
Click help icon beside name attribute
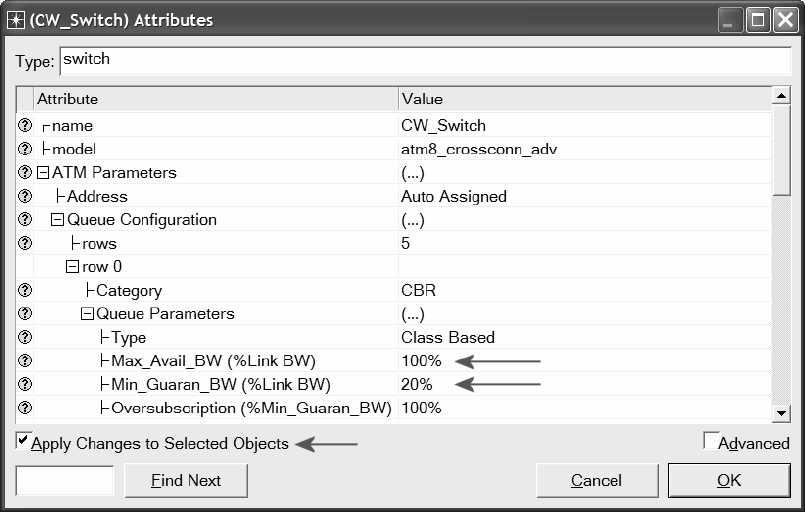click(x=25, y=126)
